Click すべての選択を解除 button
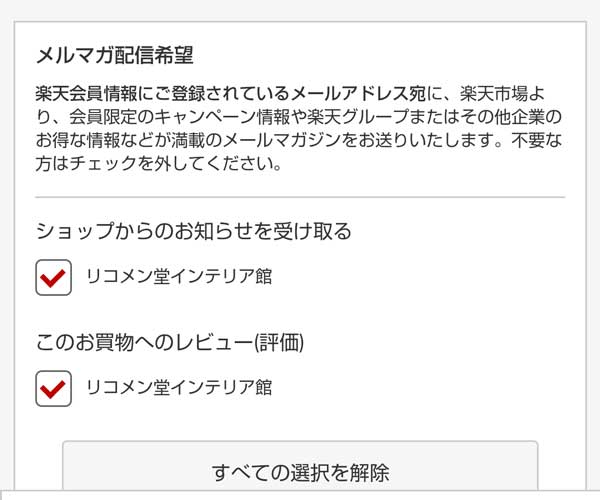Viewport: 600px width, 500px height. 300,471
